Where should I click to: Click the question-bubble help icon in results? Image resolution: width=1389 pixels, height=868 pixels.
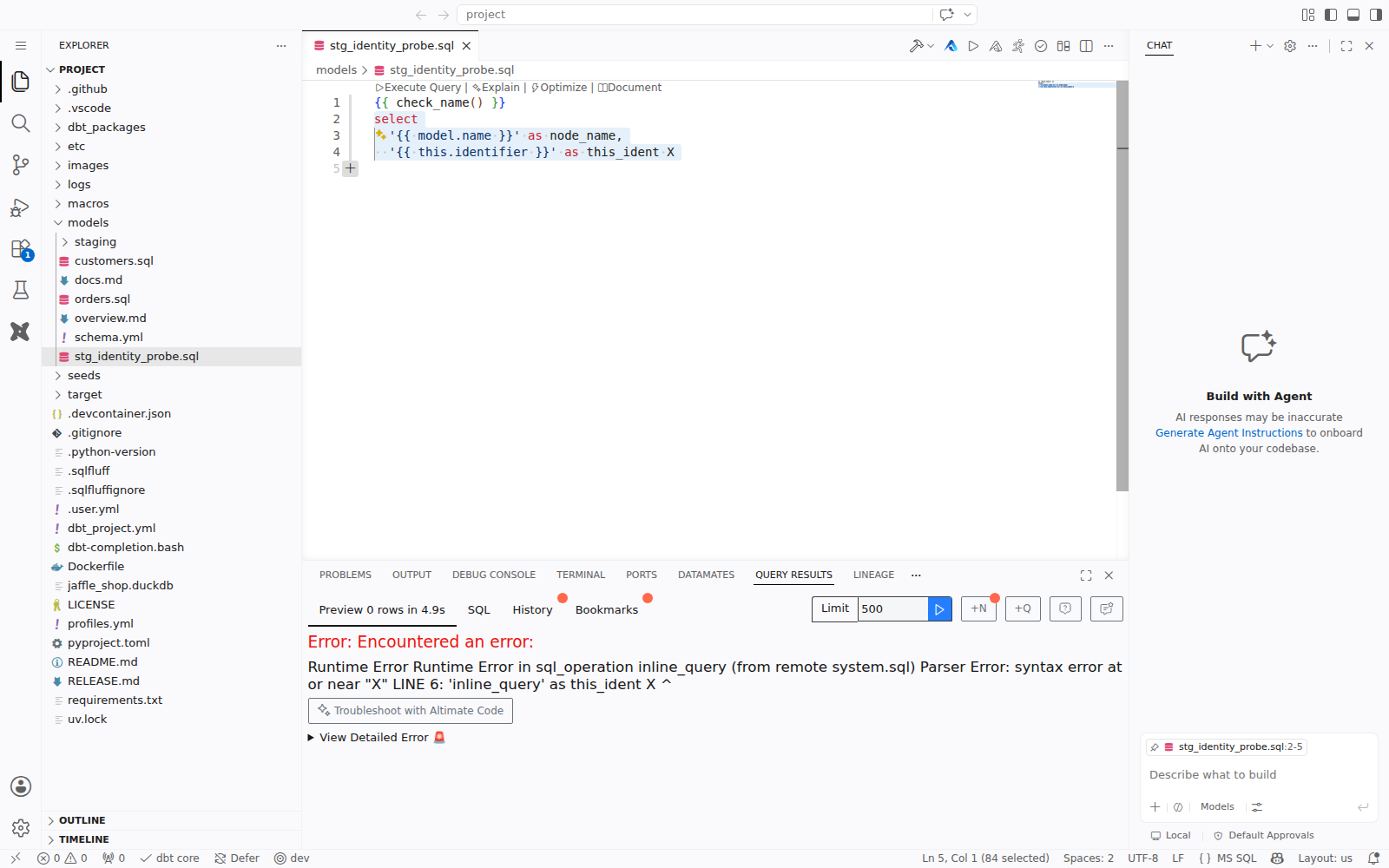point(1065,609)
